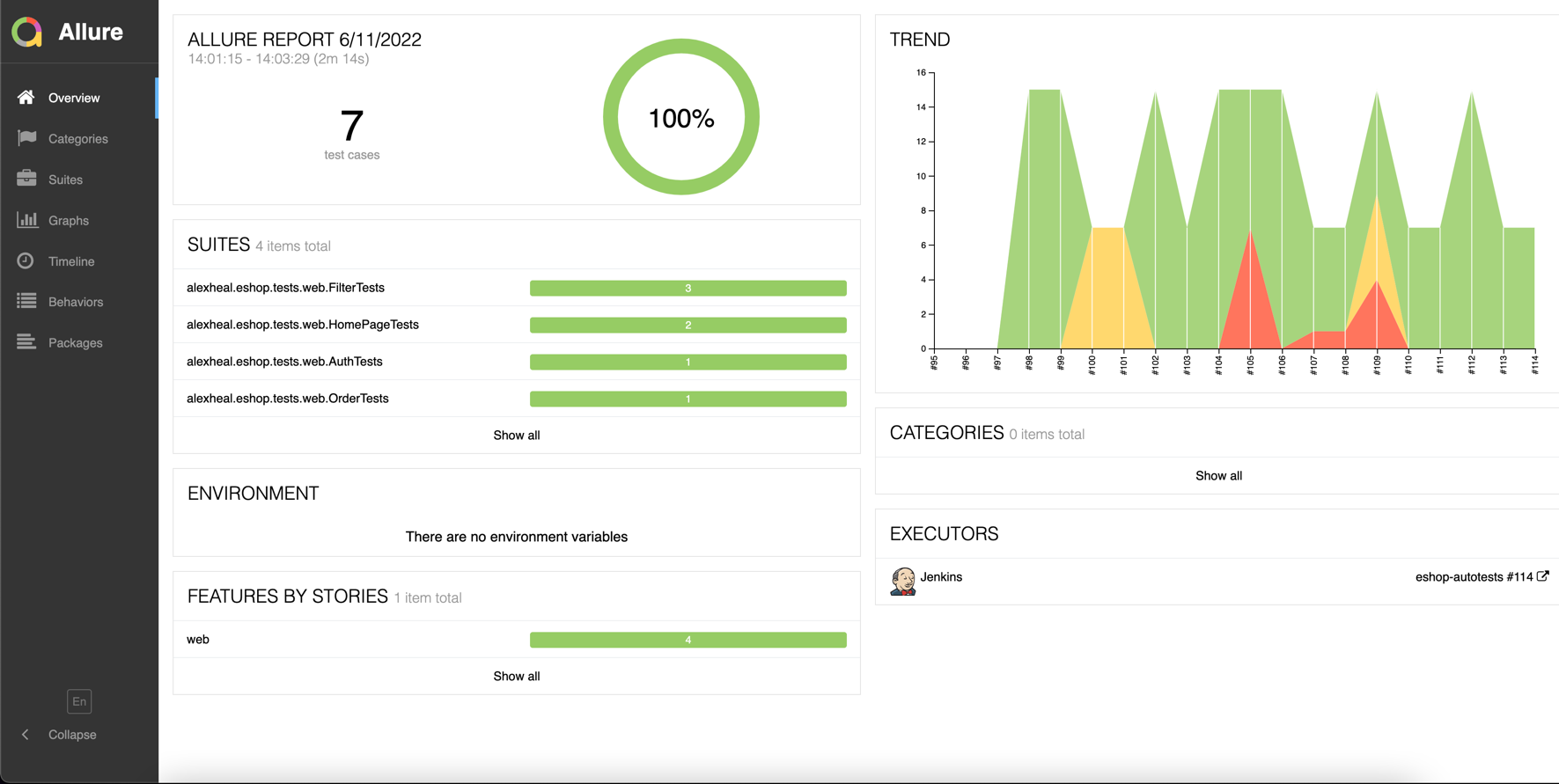Click the FilterTests green bar showing 3
The width and height of the screenshot is (1559, 784).
688,288
